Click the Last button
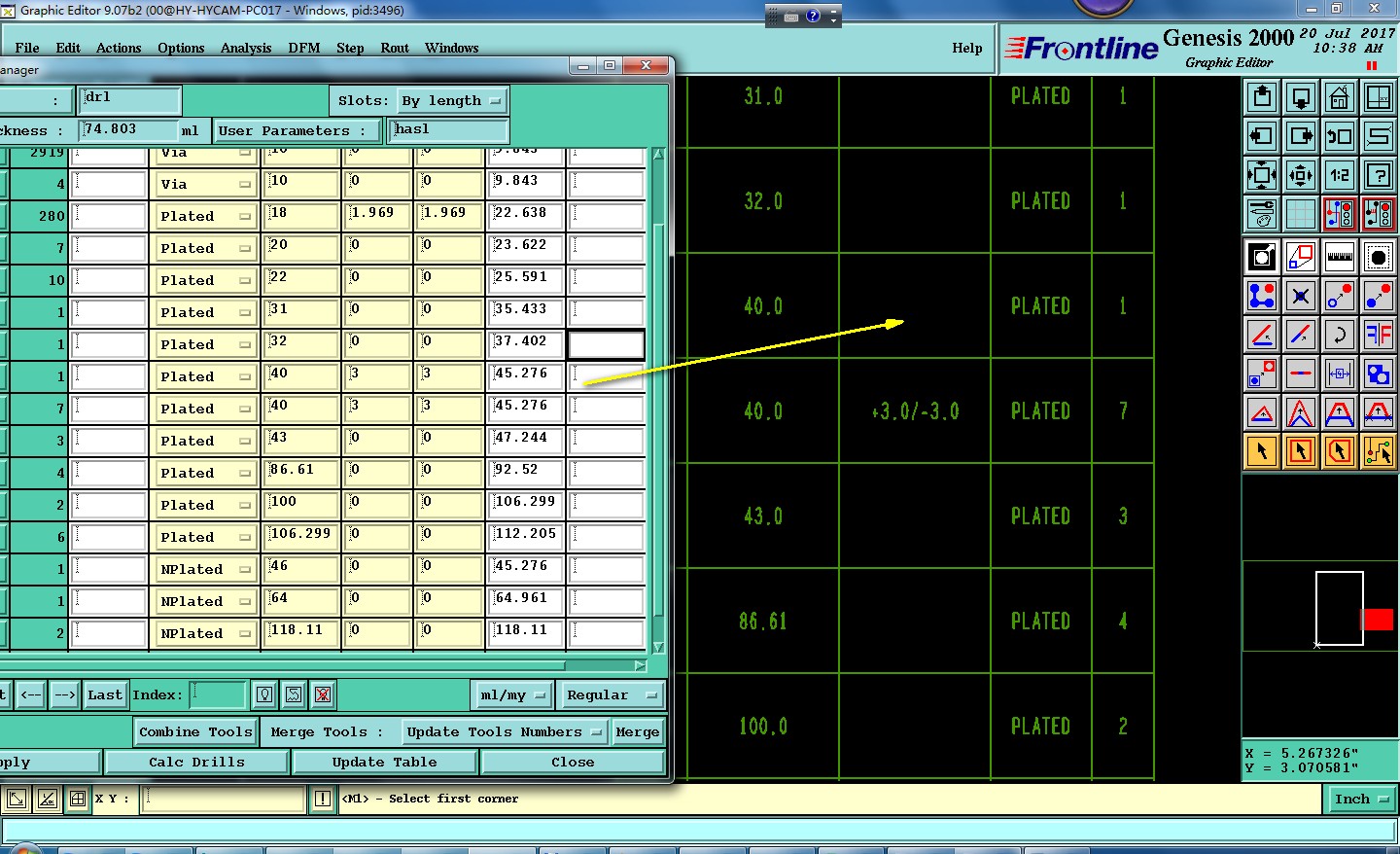Viewport: 1400px width, 854px height. [x=105, y=694]
